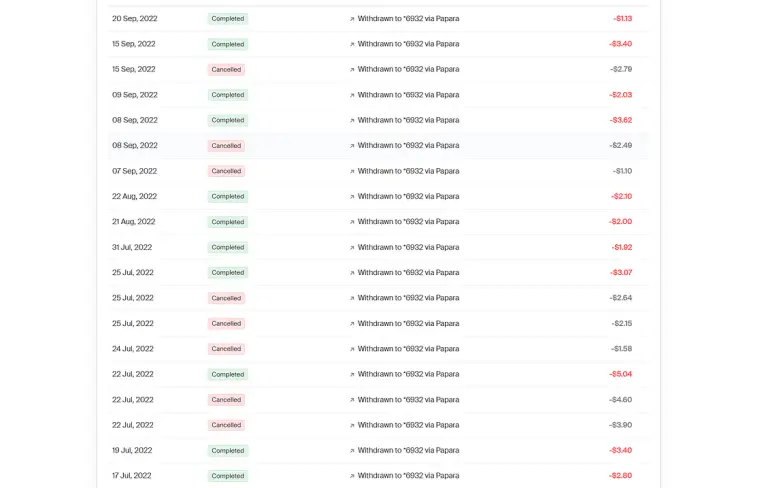Click the date 24 Jul, 2022
This screenshot has width=762, height=488.
point(133,349)
